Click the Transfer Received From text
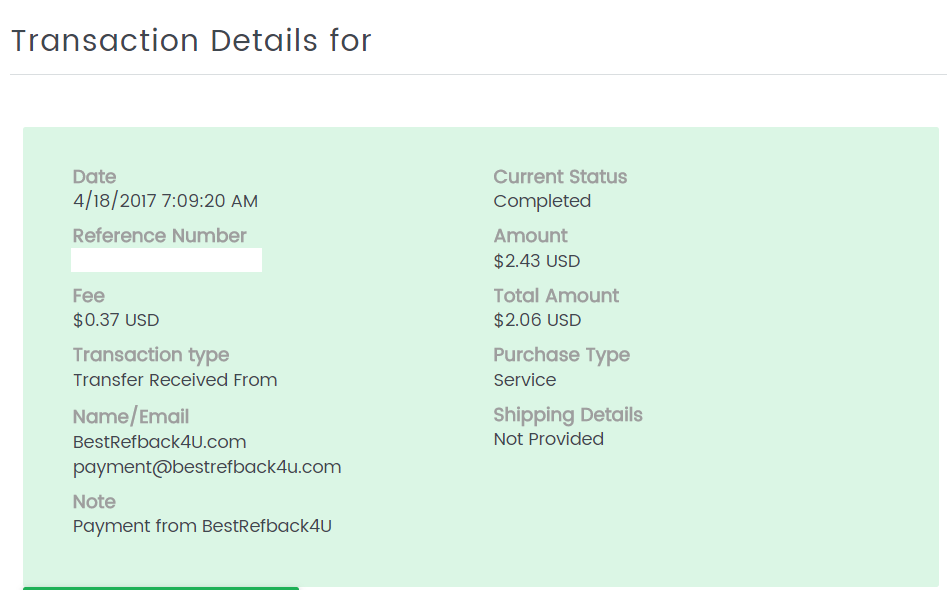 click(175, 380)
